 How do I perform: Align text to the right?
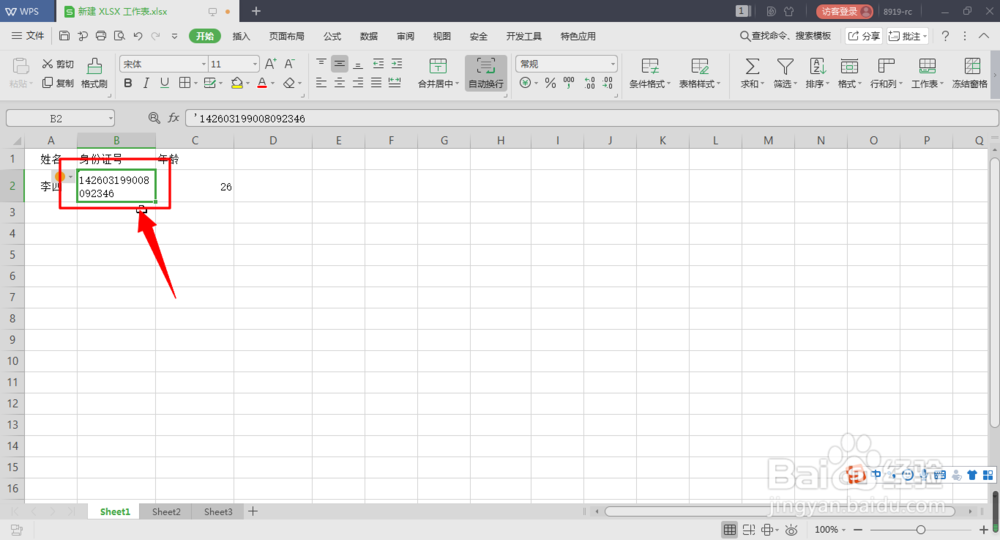coord(358,83)
